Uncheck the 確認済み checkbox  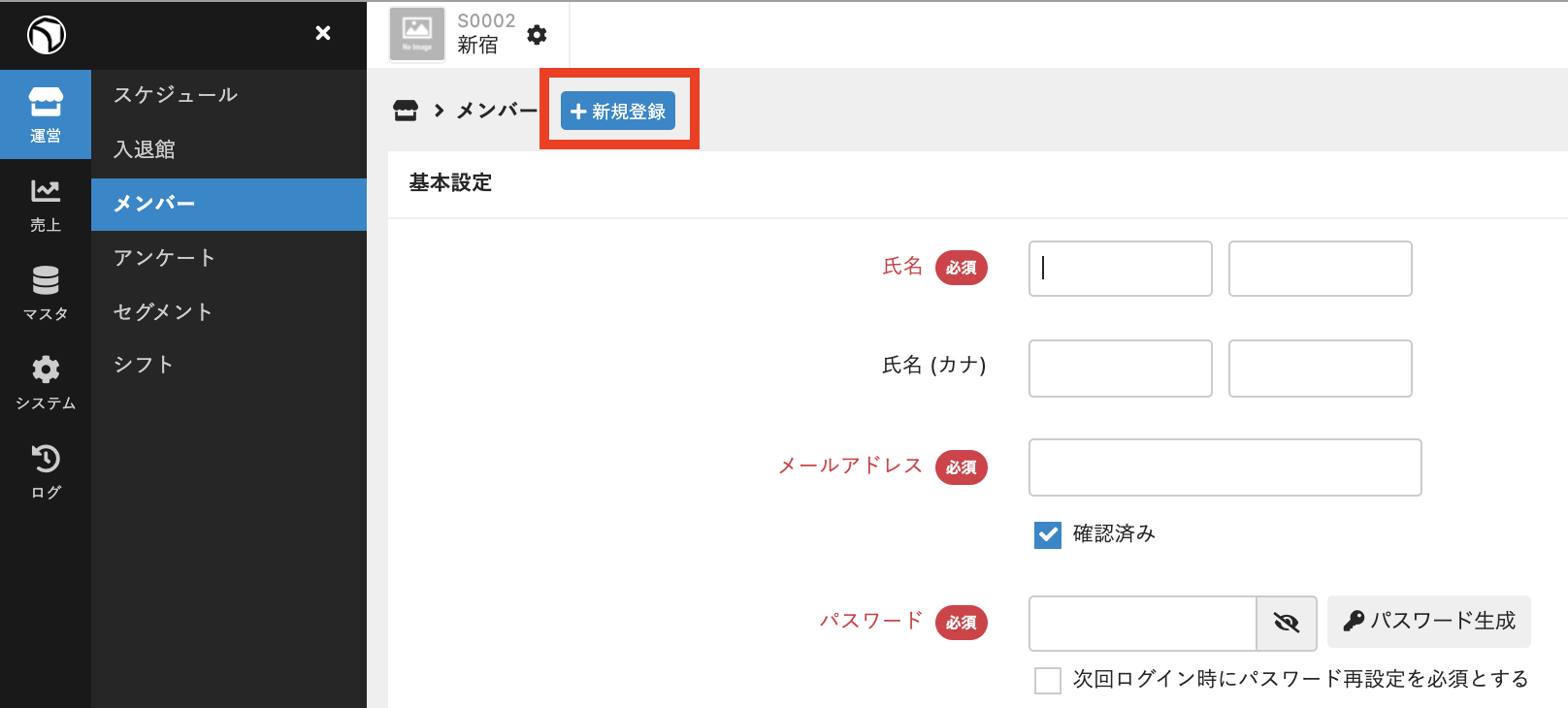(x=1048, y=534)
